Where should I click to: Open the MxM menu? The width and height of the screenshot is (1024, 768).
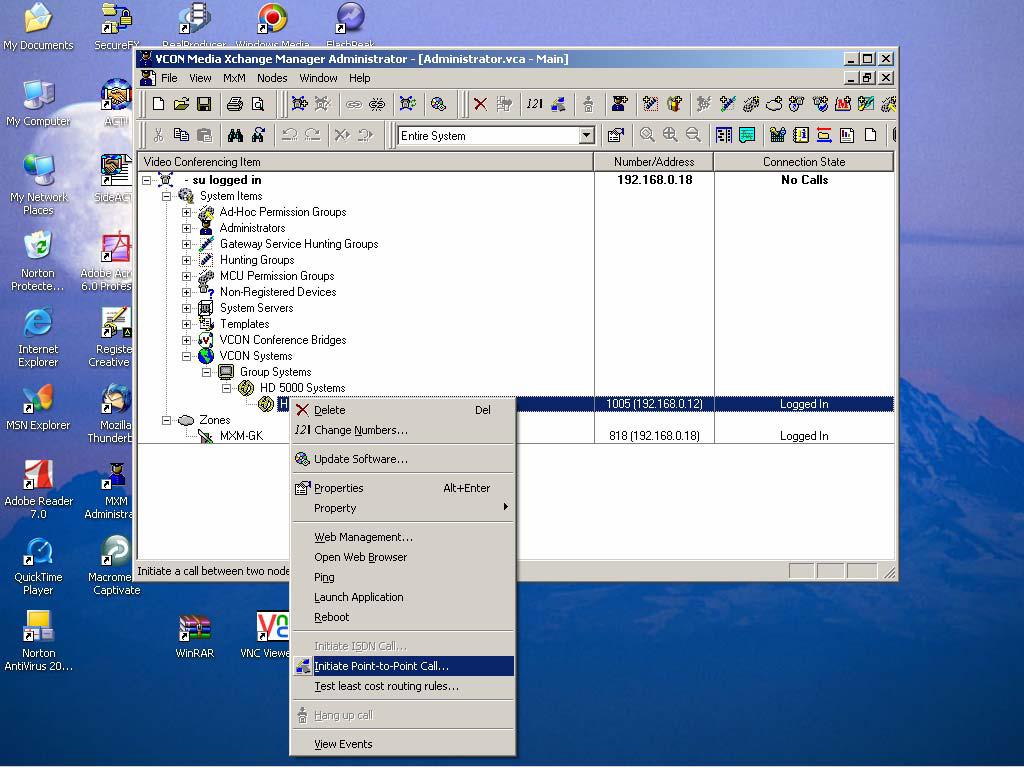[234, 78]
